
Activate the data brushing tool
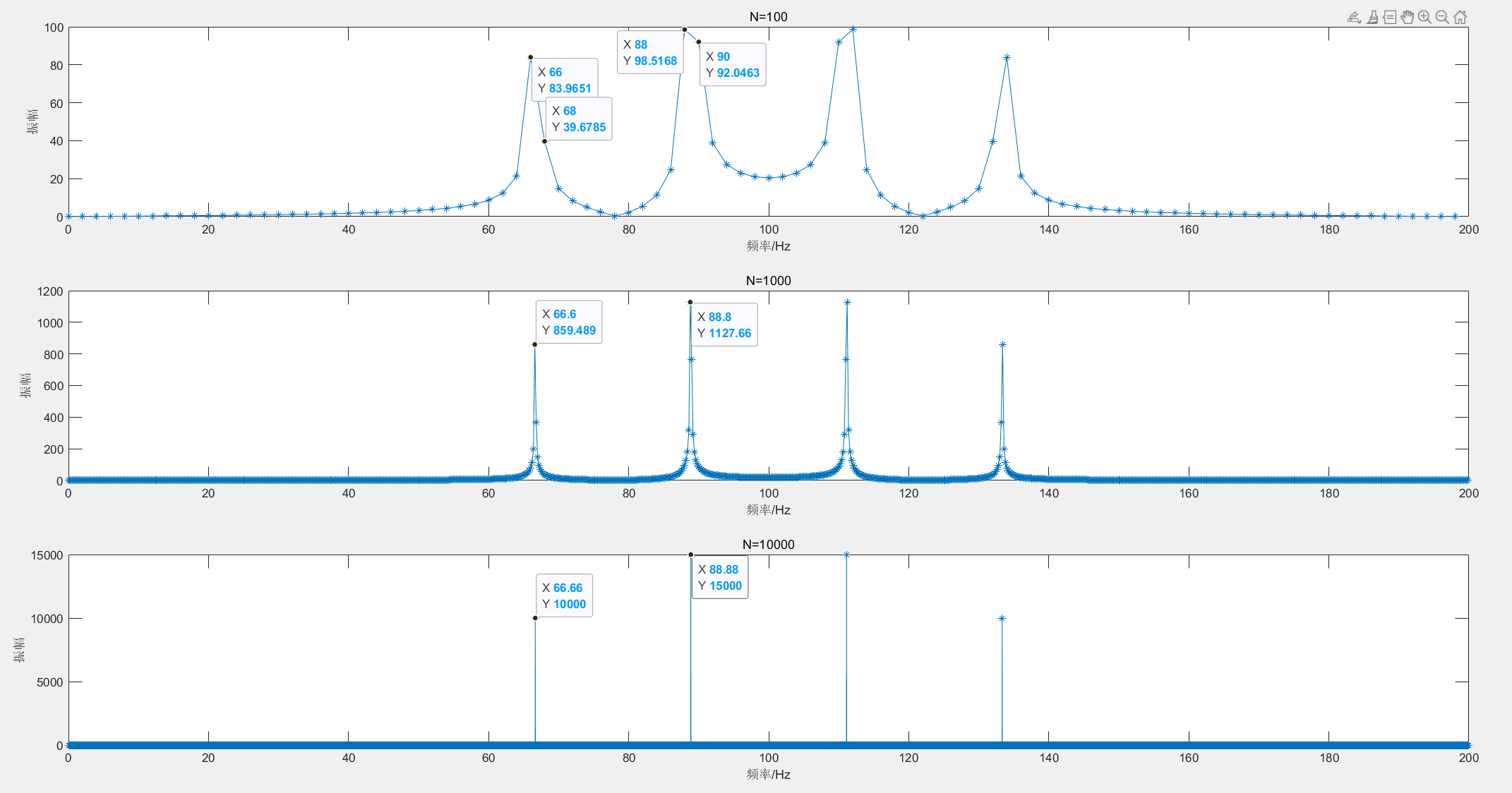coord(1372,17)
